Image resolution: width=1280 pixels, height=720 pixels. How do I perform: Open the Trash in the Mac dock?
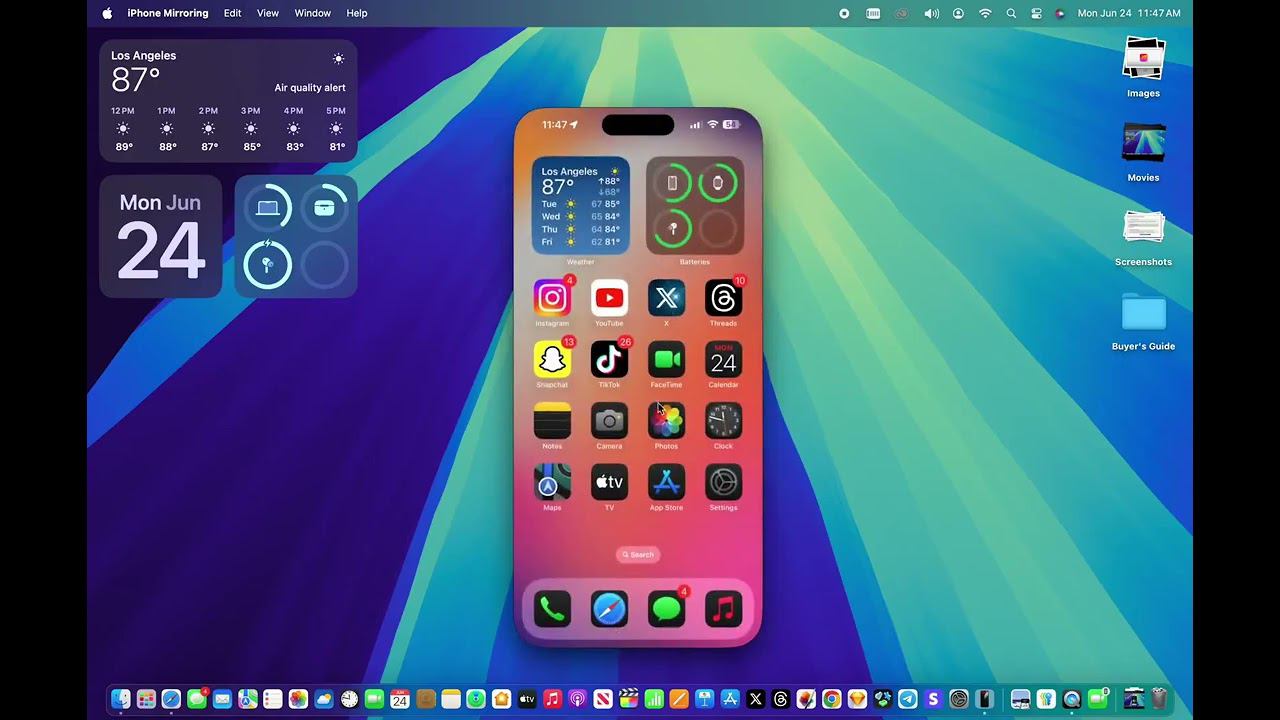click(x=1159, y=699)
